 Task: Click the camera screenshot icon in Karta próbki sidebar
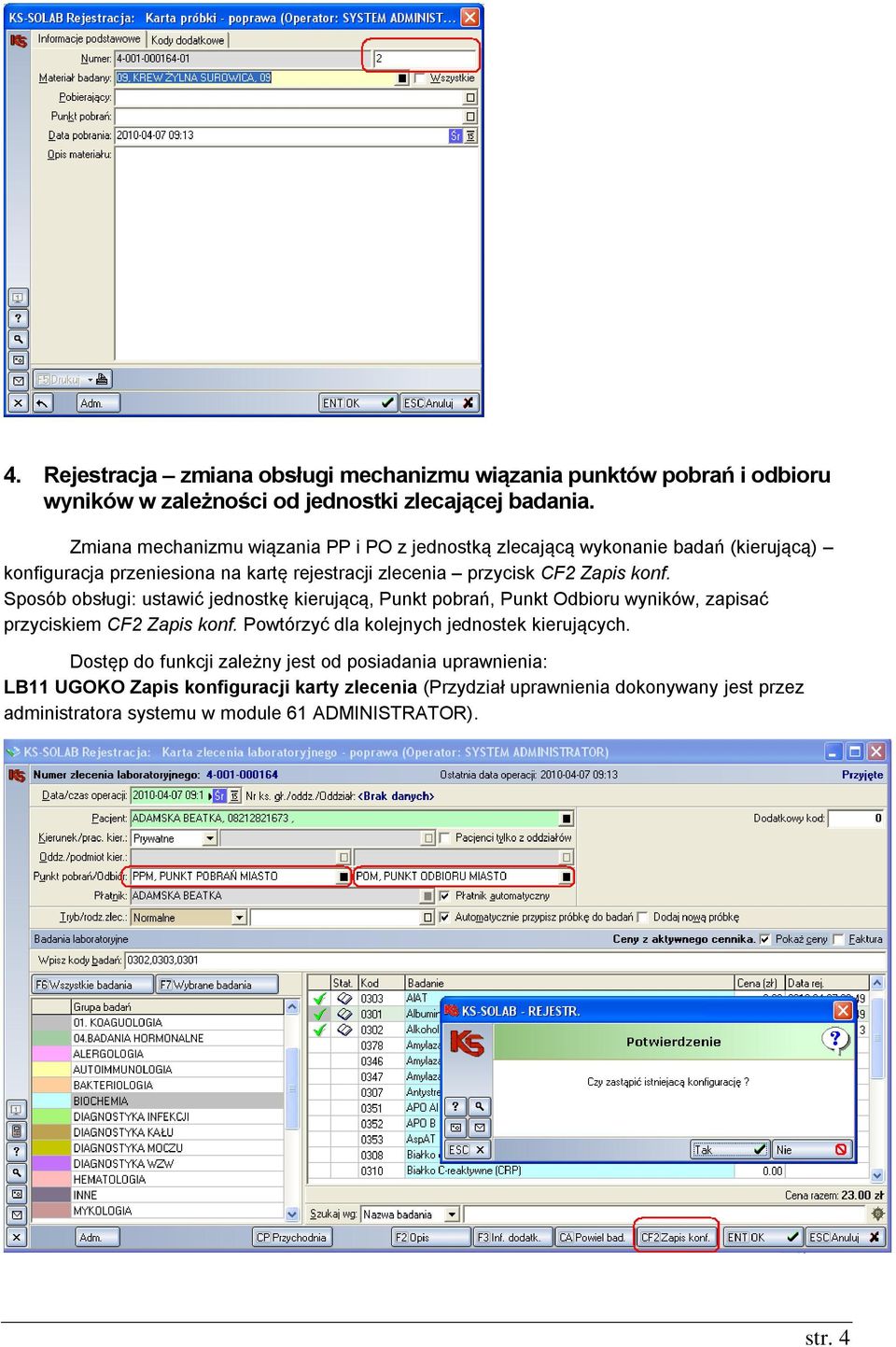18,360
